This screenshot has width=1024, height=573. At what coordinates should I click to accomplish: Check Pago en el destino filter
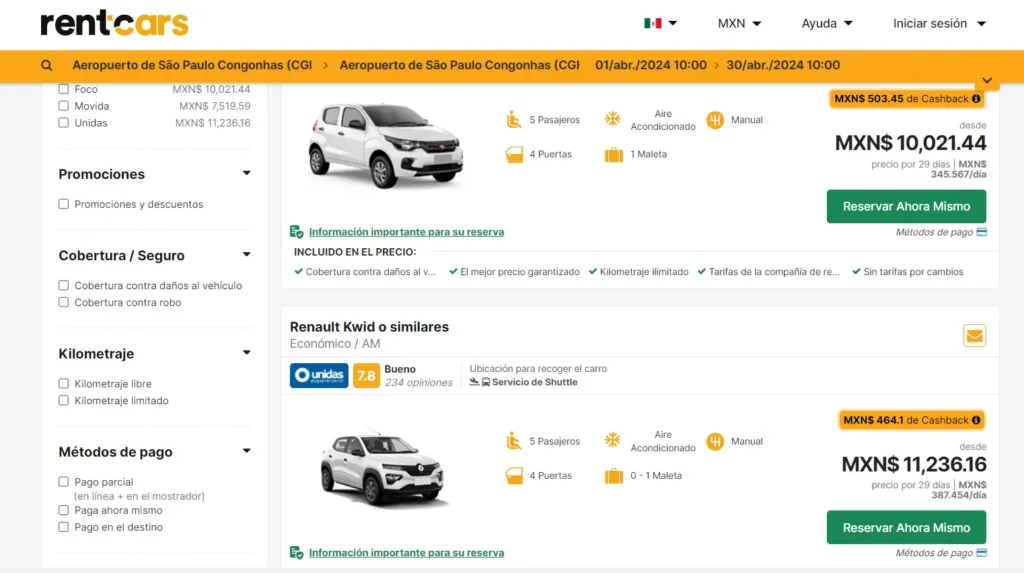pos(63,527)
